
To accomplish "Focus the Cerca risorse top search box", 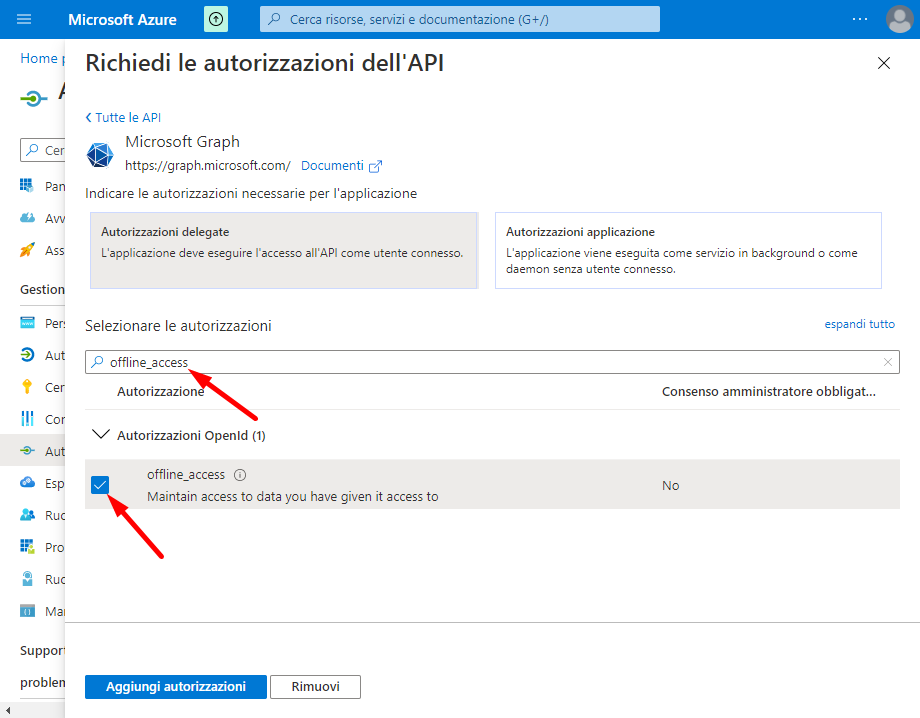I will point(460,19).
